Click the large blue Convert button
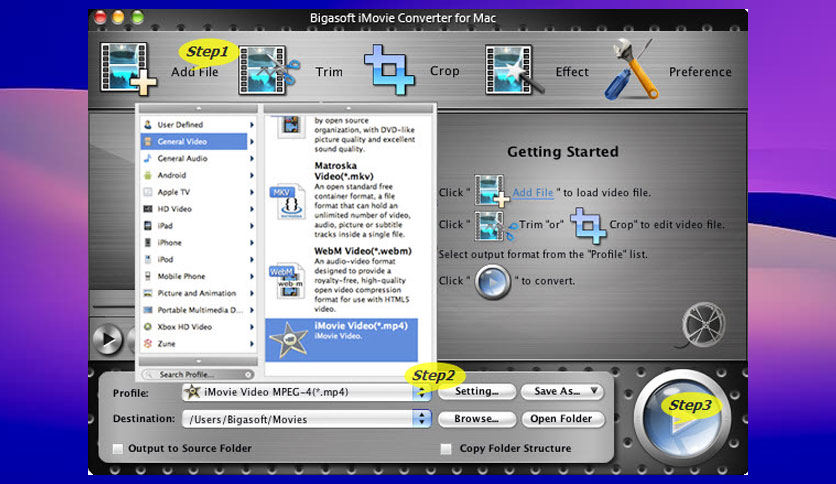The width and height of the screenshot is (836, 484). click(682, 417)
